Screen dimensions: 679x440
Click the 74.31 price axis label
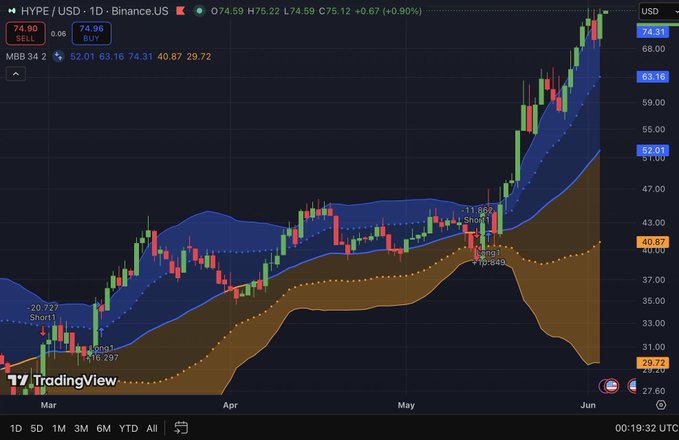(653, 32)
